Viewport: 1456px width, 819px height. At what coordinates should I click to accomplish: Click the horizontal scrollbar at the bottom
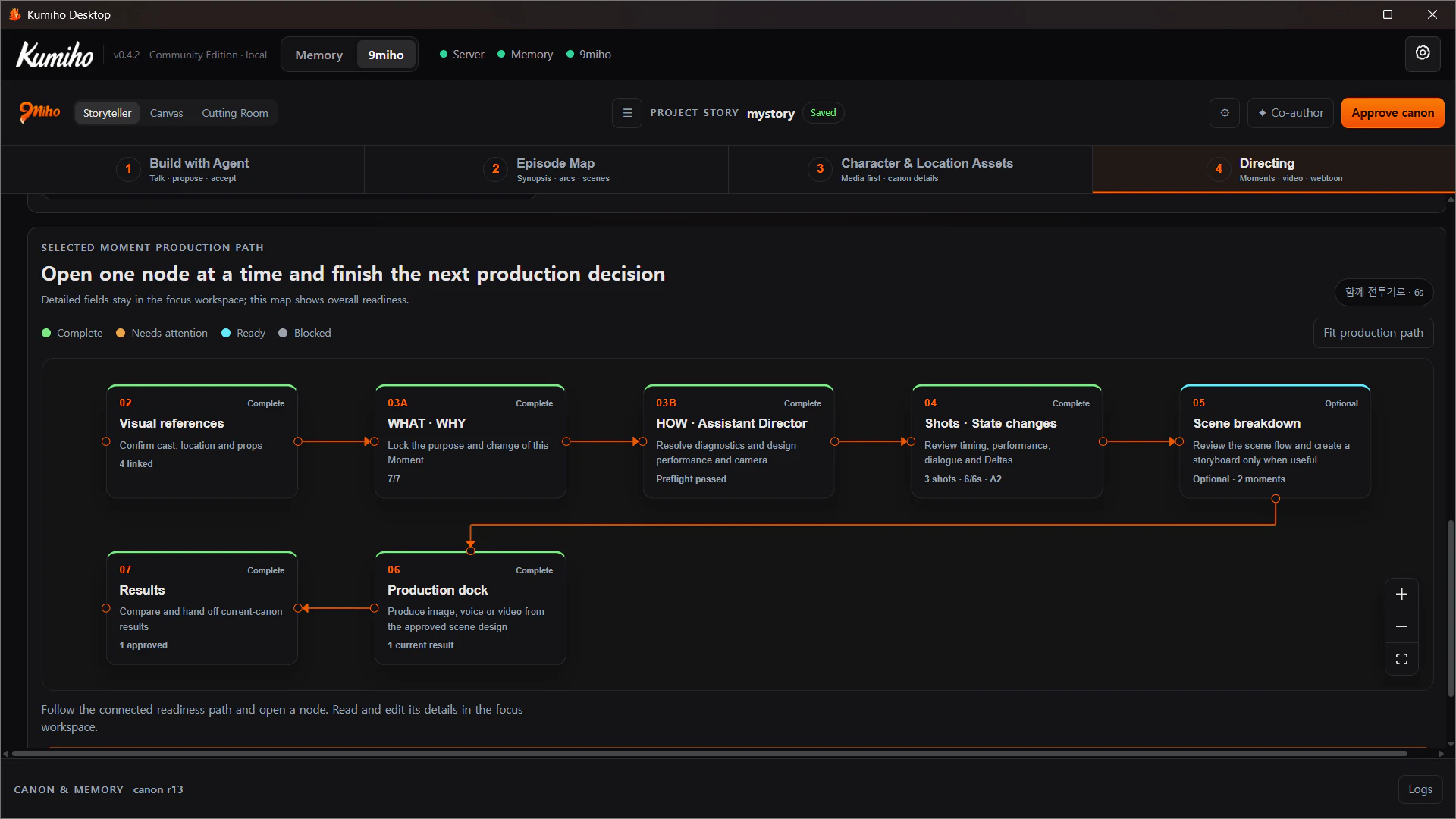709,754
